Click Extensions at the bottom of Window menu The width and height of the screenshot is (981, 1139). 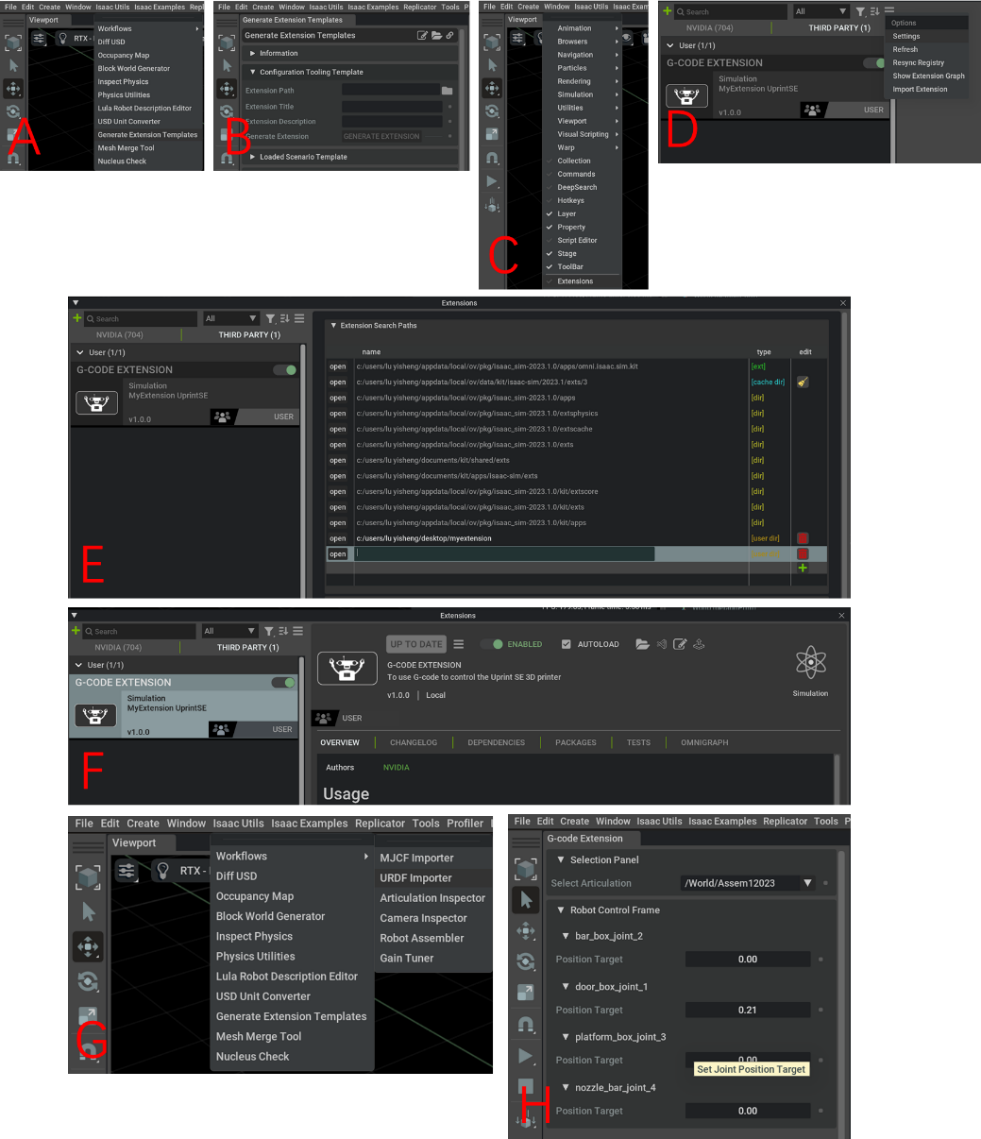[x=575, y=281]
